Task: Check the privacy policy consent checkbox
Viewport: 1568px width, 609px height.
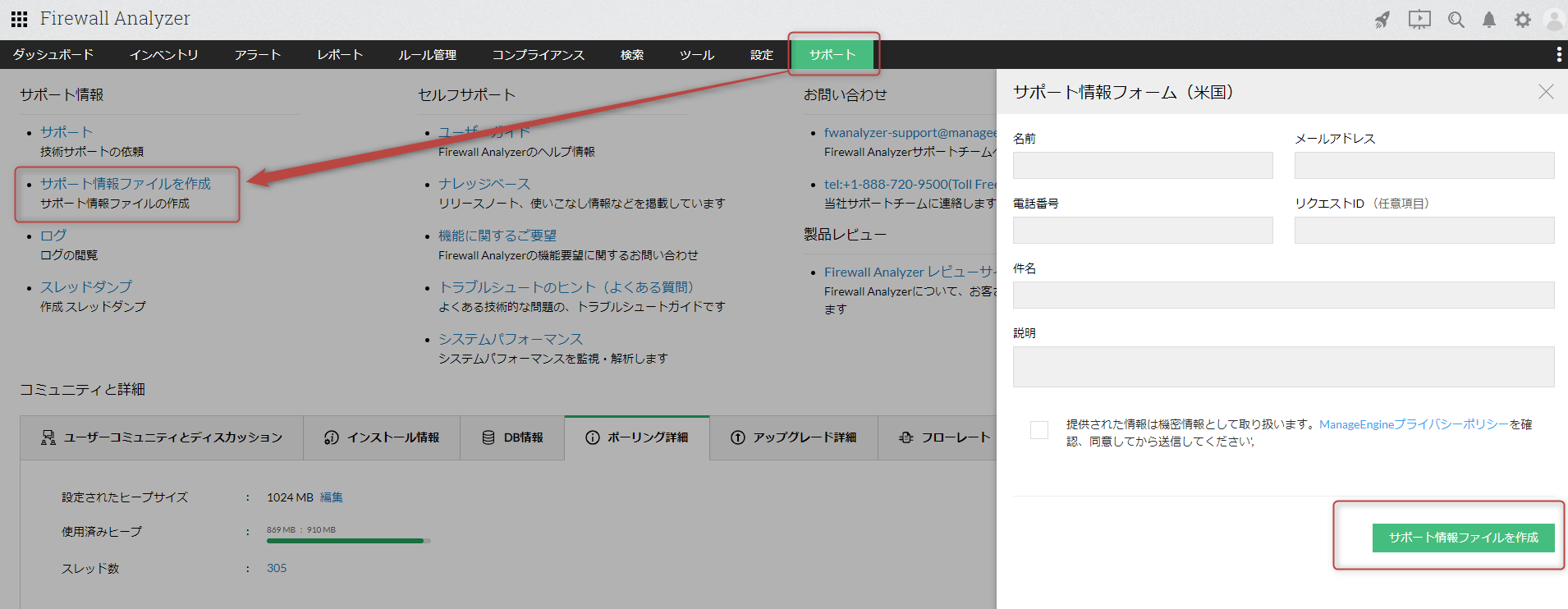Action: tap(1039, 430)
